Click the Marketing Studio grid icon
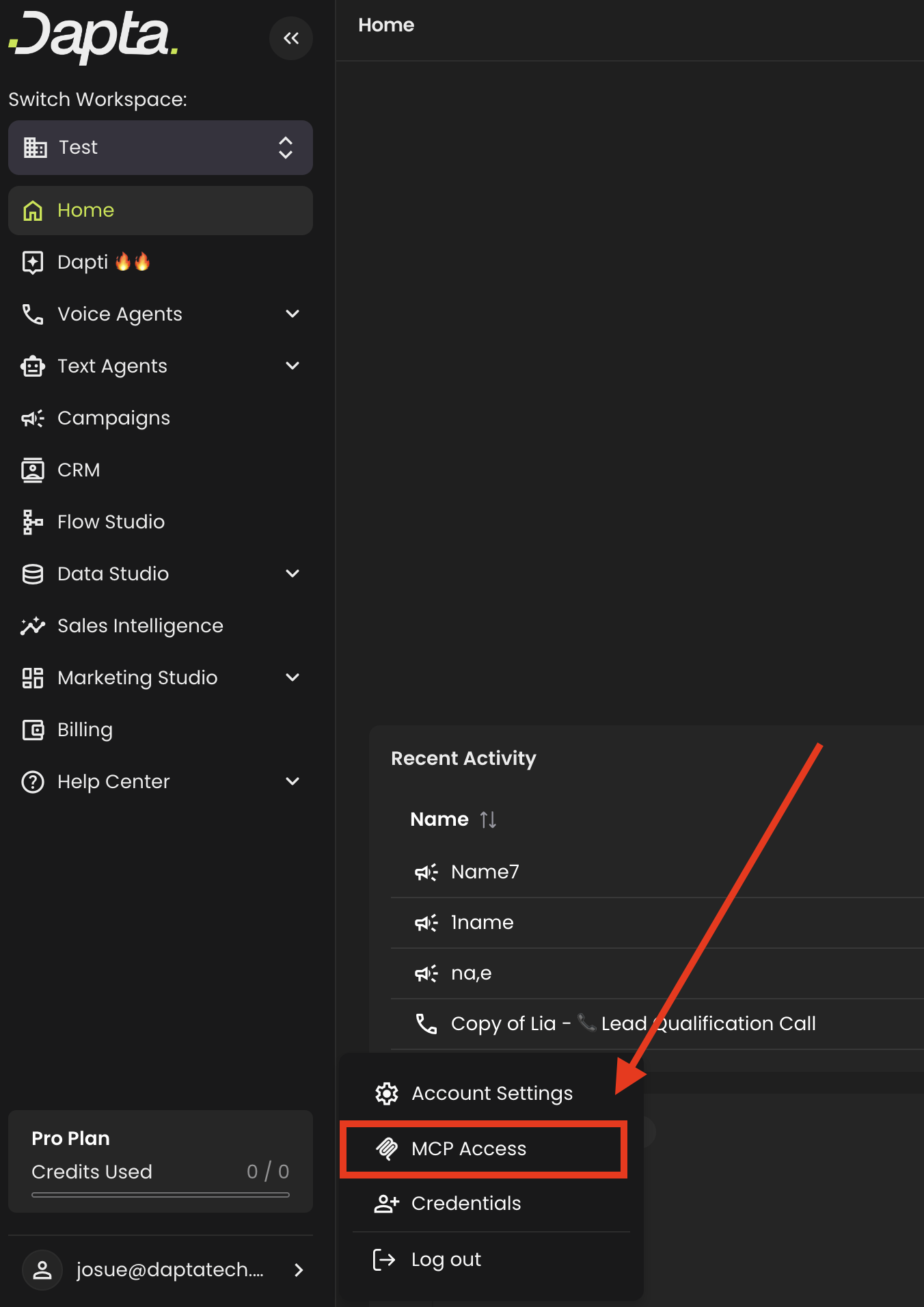The height and width of the screenshot is (1307, 924). point(33,678)
